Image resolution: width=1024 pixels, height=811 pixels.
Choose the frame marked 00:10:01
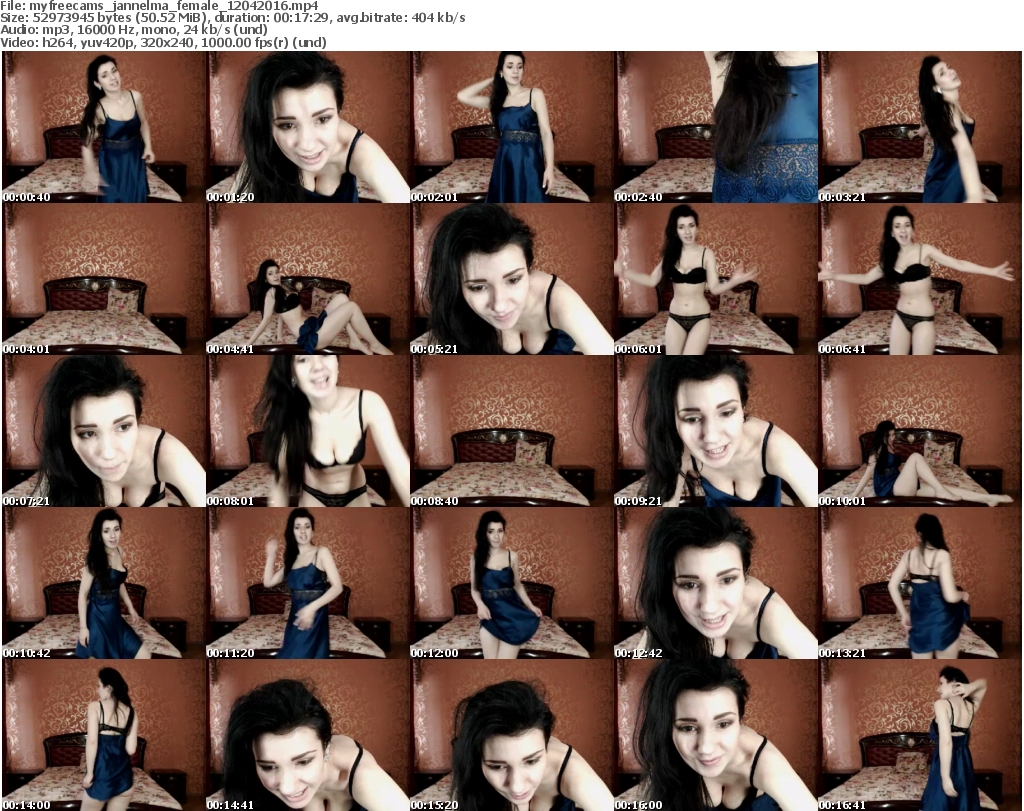pos(920,431)
